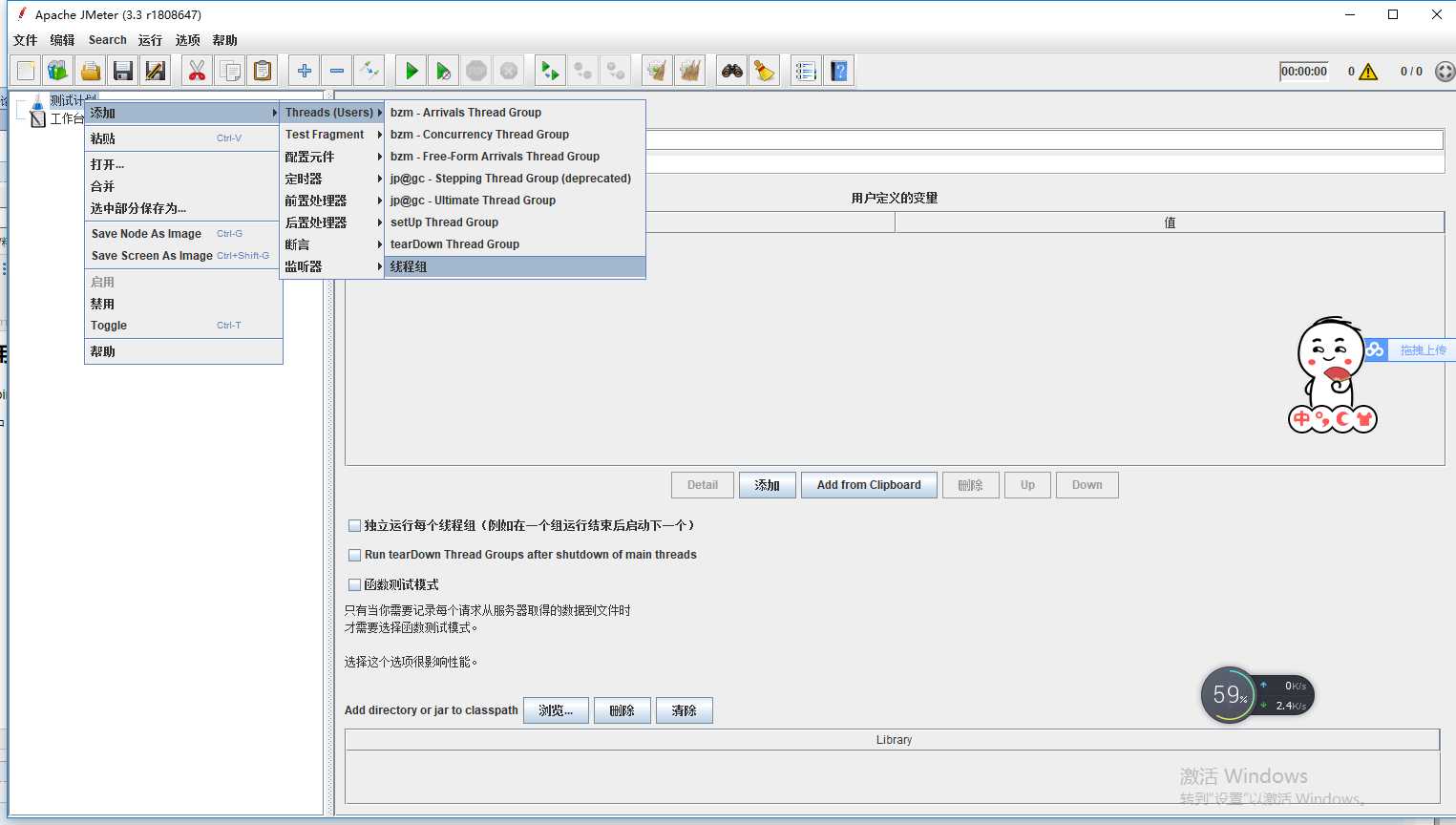Click 清除 button for classpath
The width and height of the screenshot is (1456, 825).
click(x=685, y=710)
